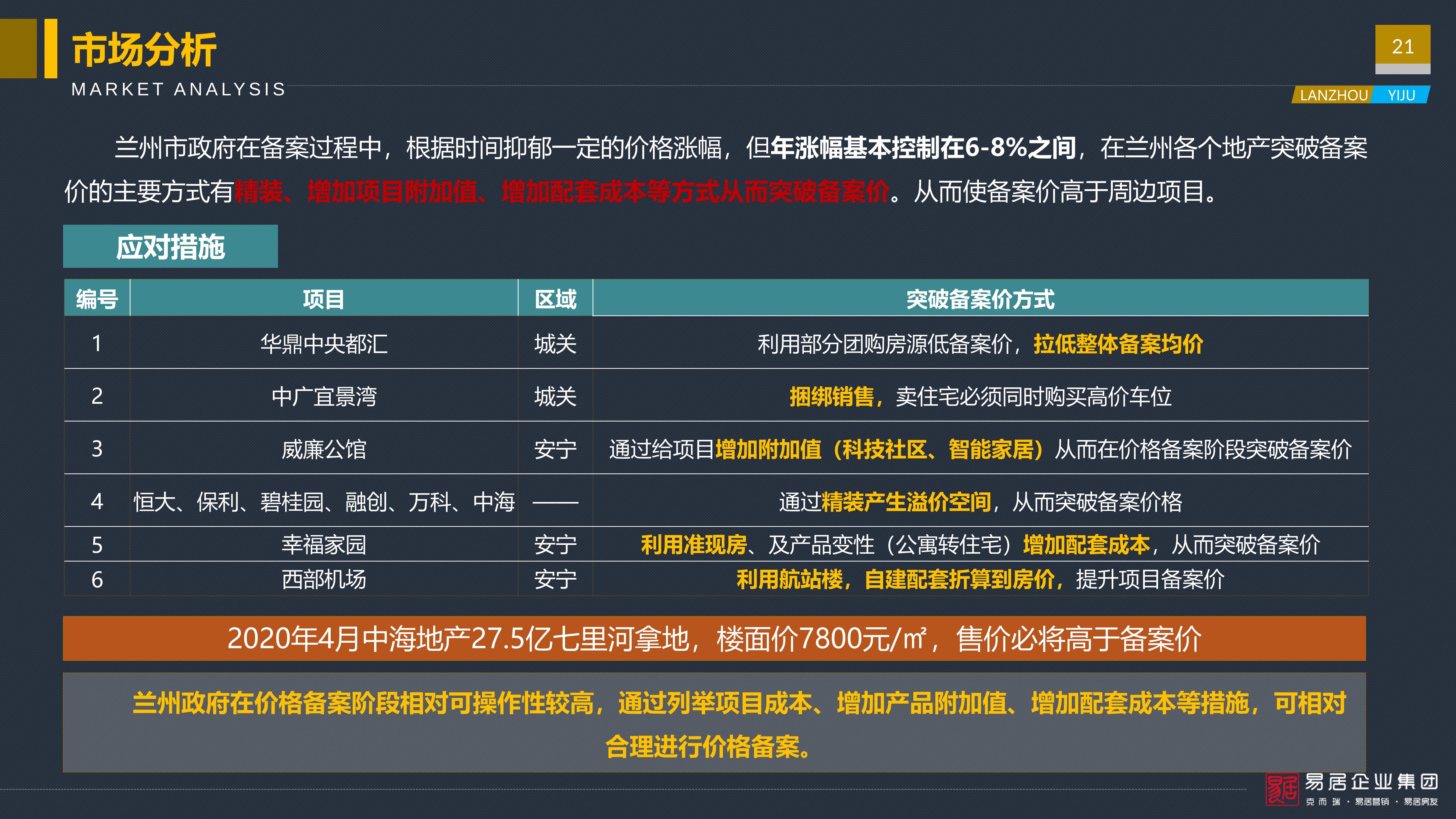Click the 兰州政府在价格备案阶段 conclusion line
This screenshot has width=1456, height=819.
pos(739,703)
